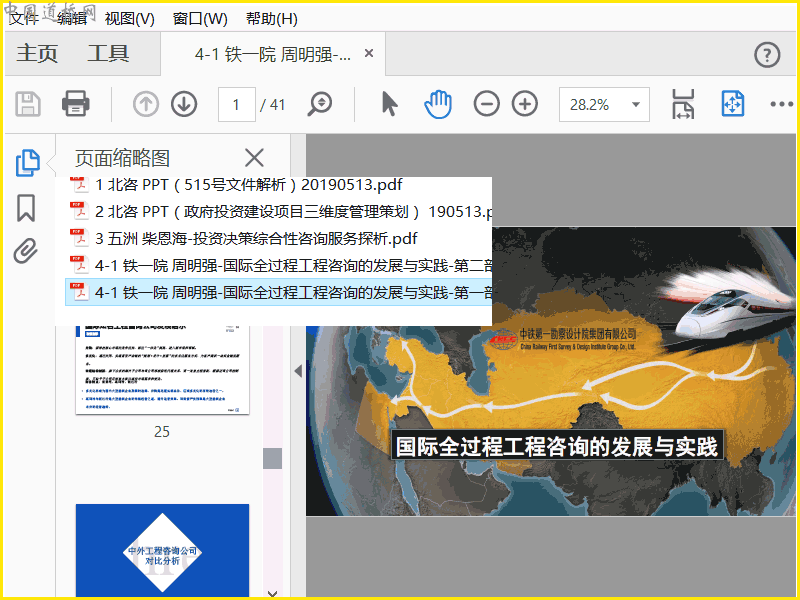Click the save floppy disk icon
The image size is (800, 600).
click(28, 104)
